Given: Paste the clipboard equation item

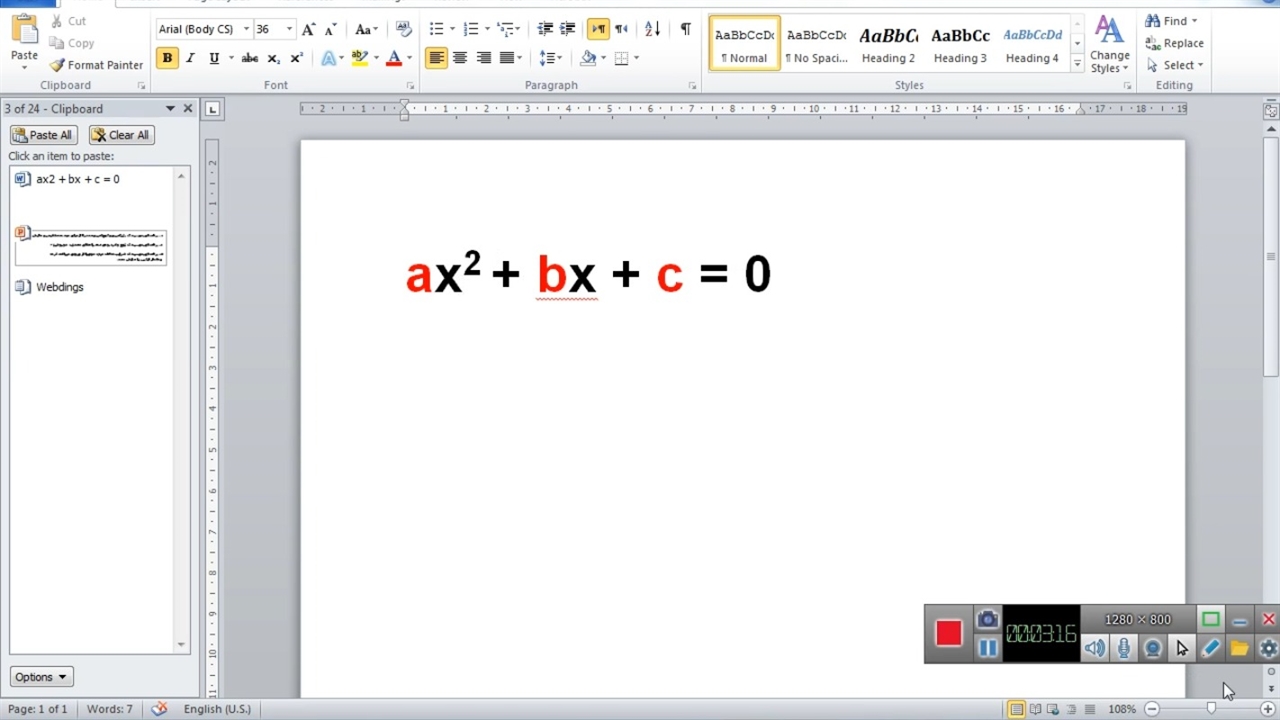Looking at the screenshot, I should [x=77, y=179].
